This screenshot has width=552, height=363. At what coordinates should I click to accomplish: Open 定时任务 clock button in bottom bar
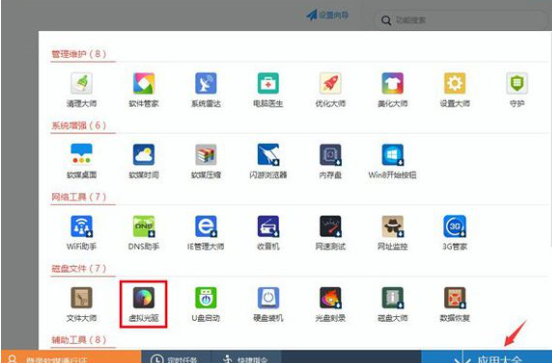point(176,357)
